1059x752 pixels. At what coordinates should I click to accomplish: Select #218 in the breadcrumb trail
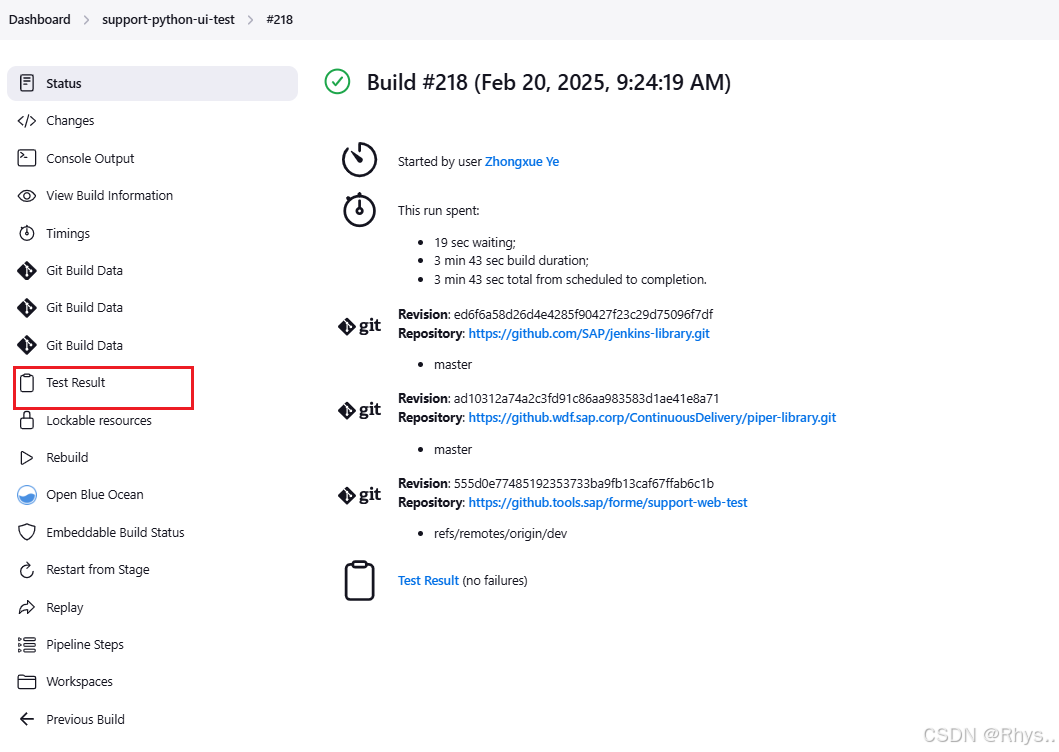click(280, 20)
